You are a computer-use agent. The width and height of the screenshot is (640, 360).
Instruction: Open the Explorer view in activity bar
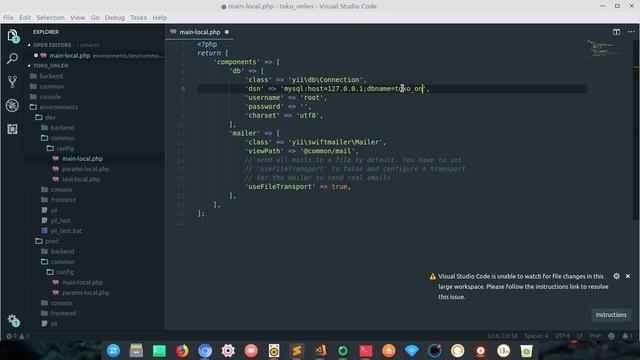[12, 36]
